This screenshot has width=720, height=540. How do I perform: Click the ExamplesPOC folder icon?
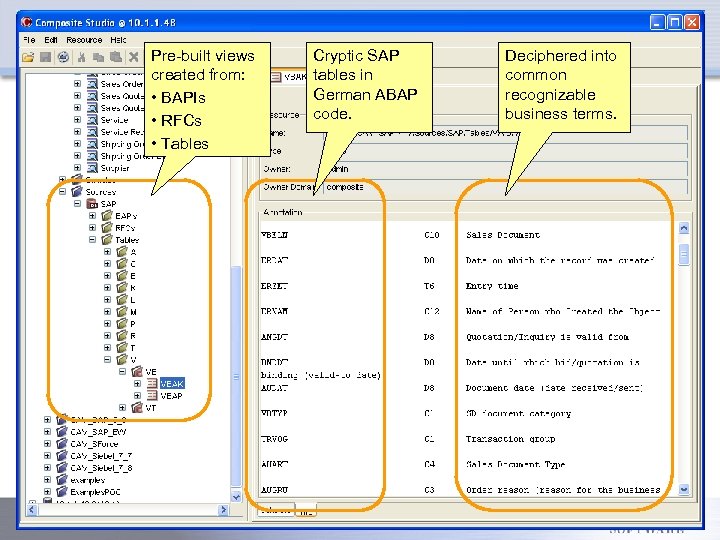click(62, 491)
